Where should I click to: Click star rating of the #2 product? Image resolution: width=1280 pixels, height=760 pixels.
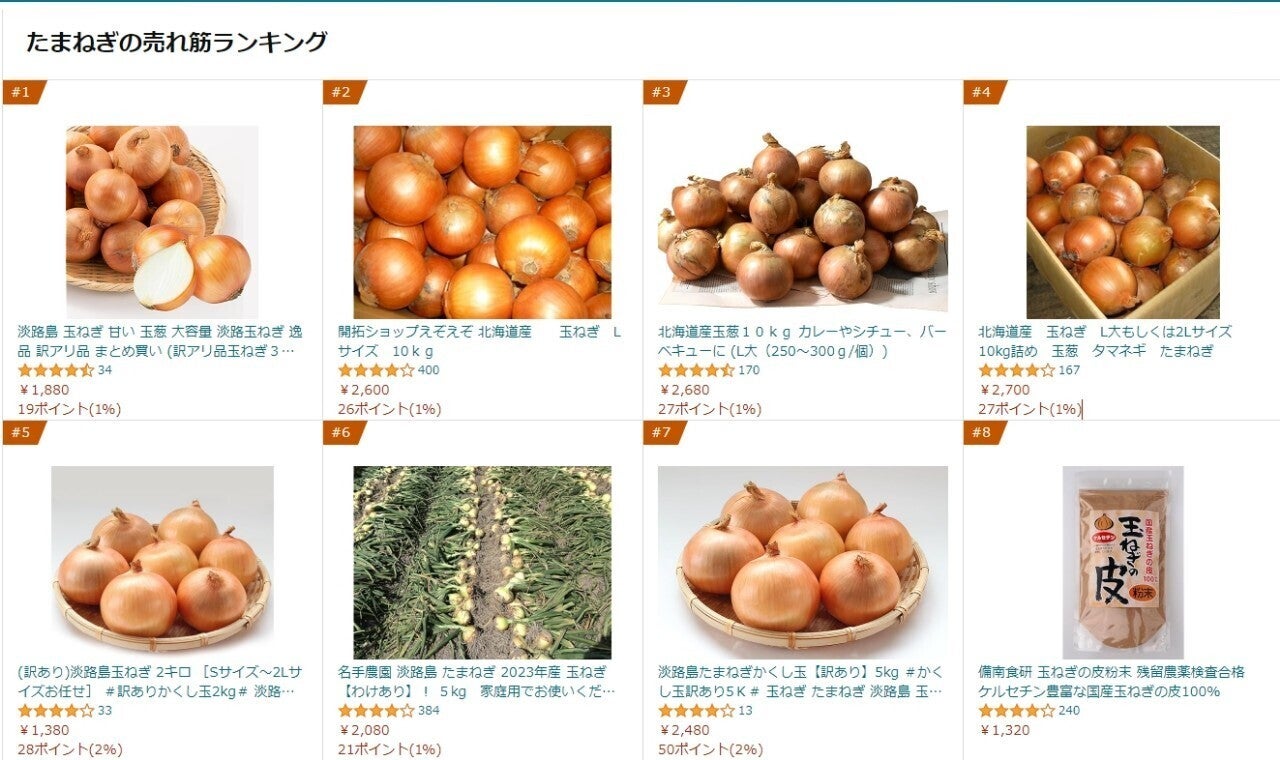point(375,370)
